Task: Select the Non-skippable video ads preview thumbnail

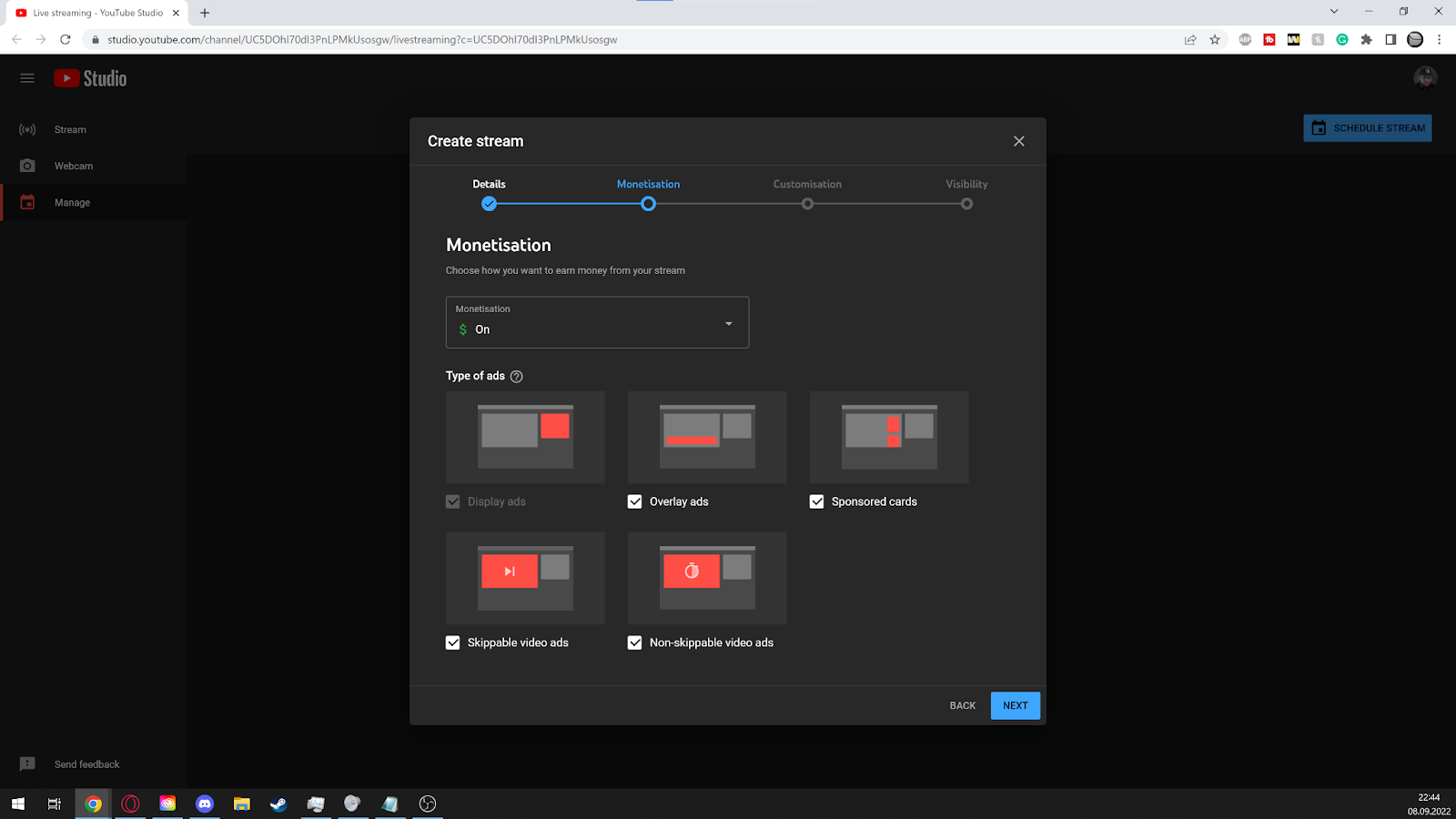Action: [707, 579]
